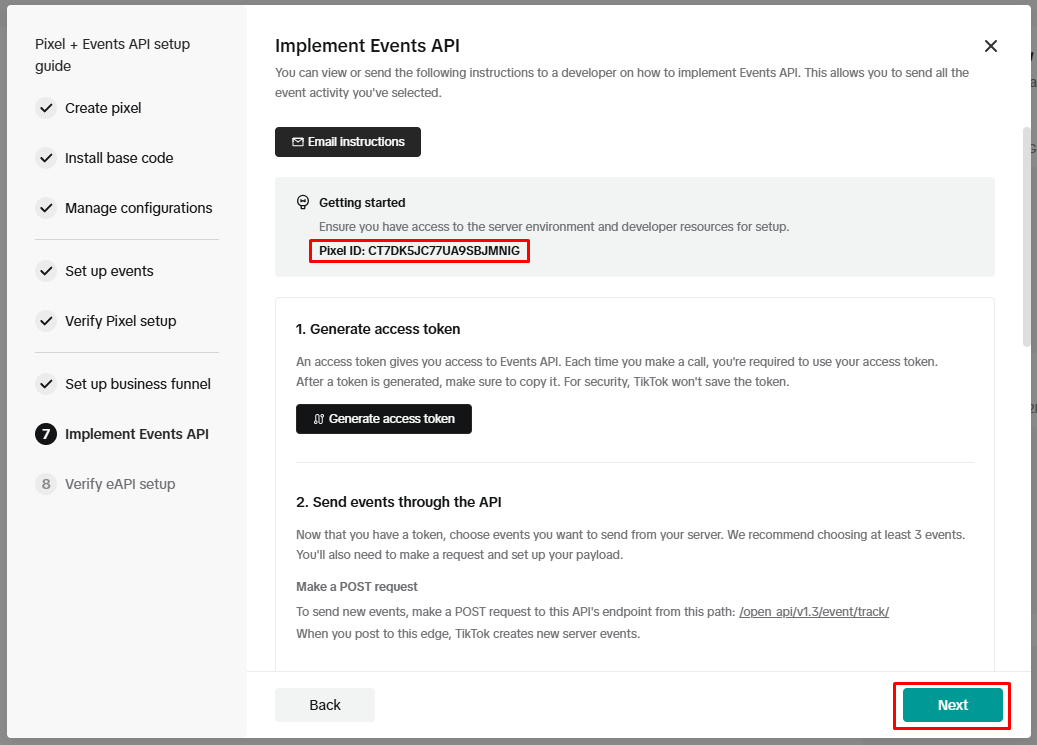Click the Verify Pixel setup checkmark icon
The height and width of the screenshot is (745, 1037).
46,321
